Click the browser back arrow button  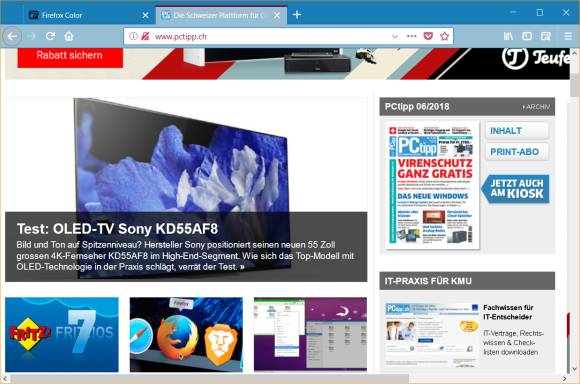coord(12,36)
